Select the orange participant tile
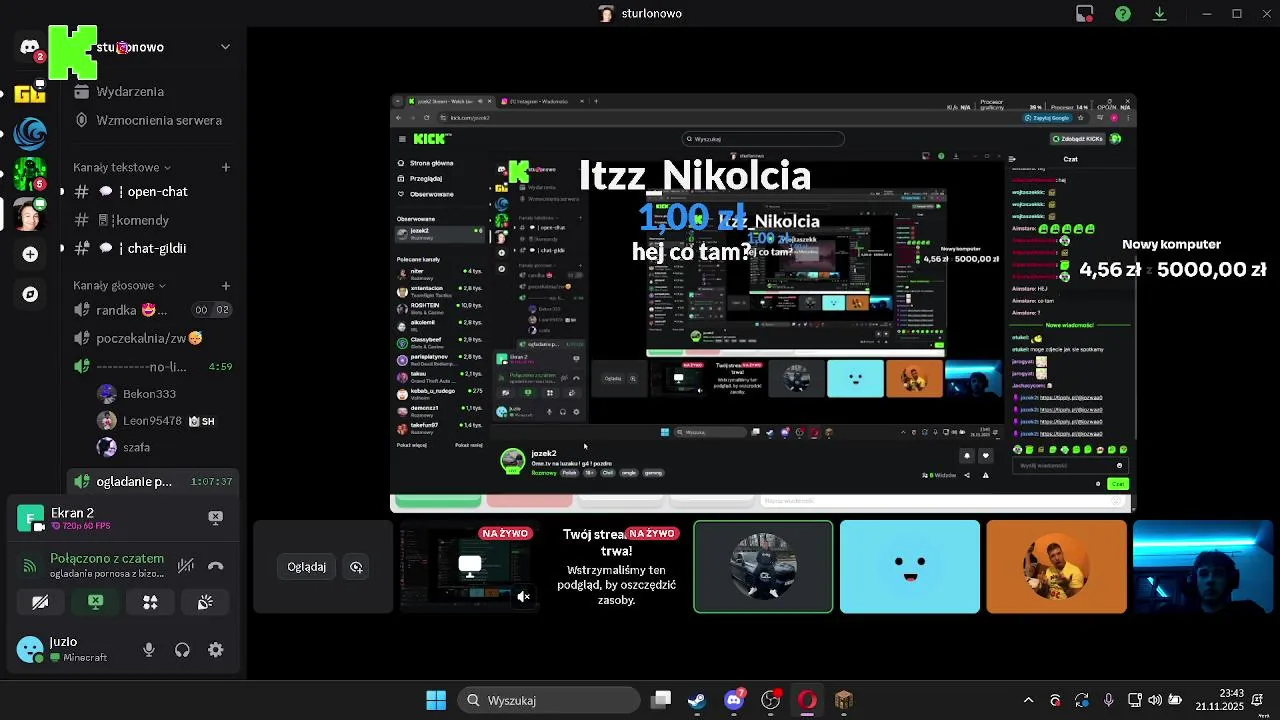1280x720 pixels. coord(1056,567)
